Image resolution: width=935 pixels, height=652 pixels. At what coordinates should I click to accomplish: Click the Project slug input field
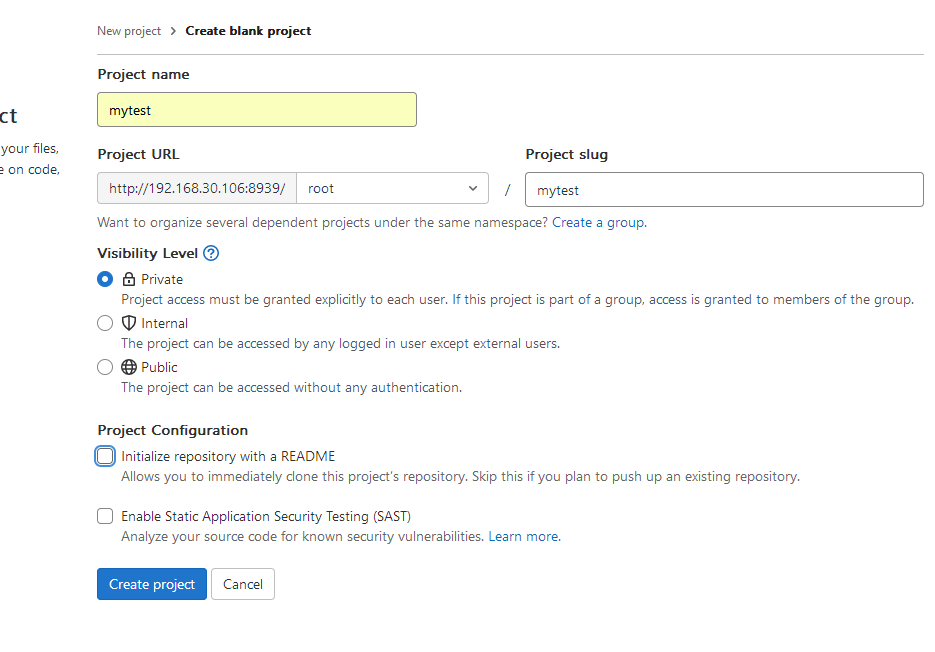click(x=724, y=190)
